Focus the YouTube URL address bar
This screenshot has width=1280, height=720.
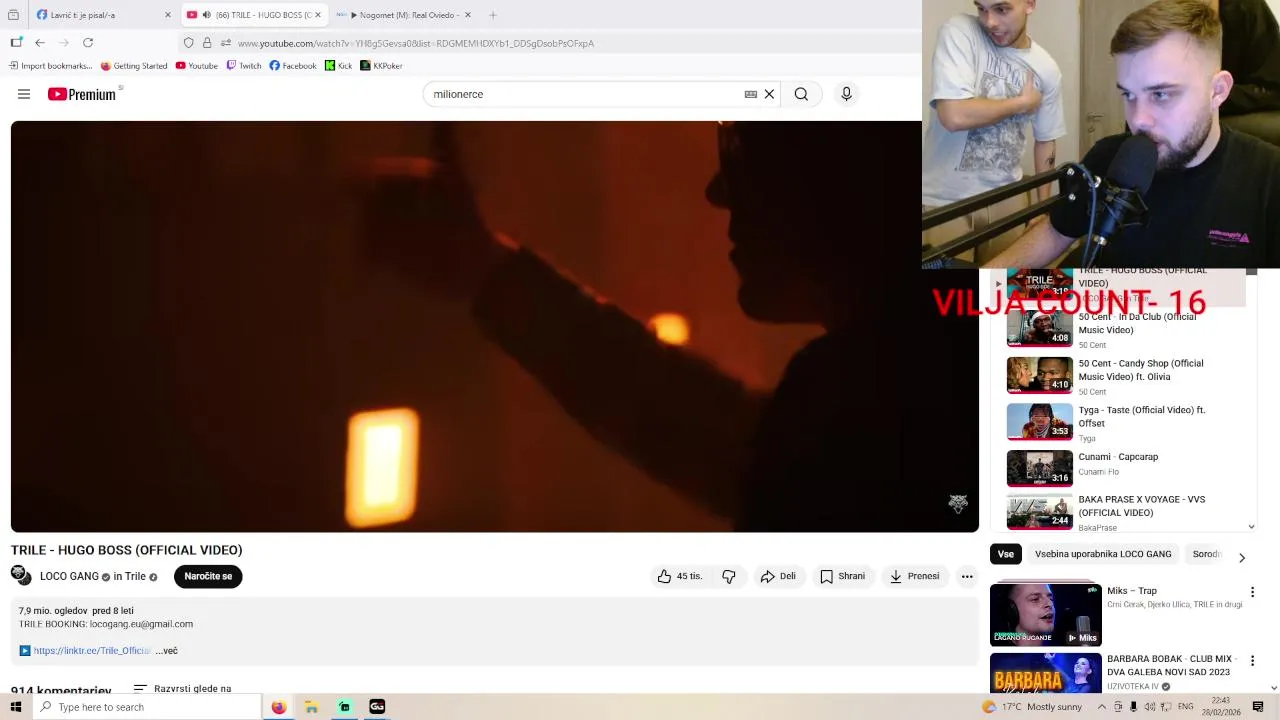416,43
